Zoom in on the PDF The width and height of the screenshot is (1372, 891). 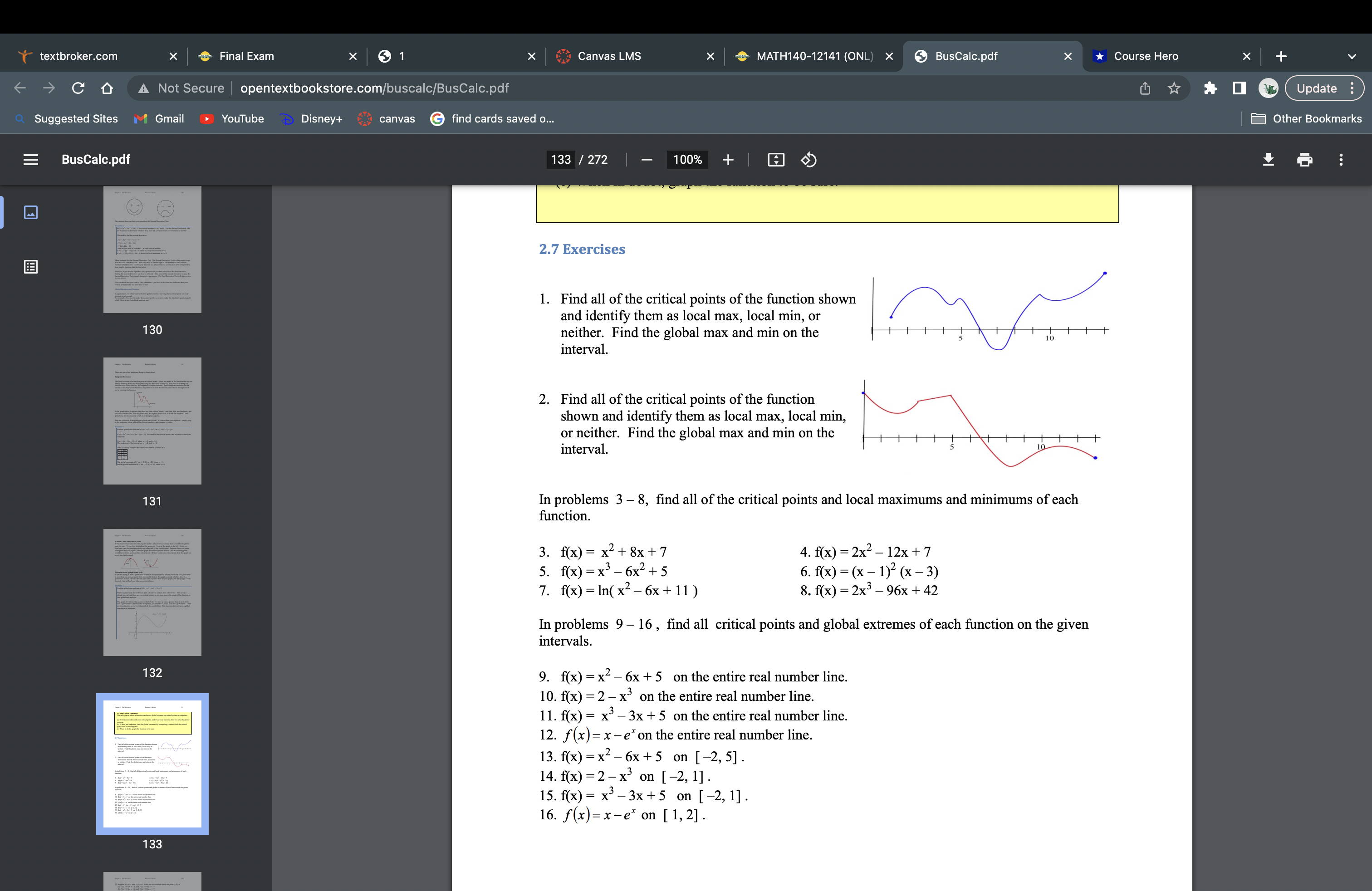(728, 160)
